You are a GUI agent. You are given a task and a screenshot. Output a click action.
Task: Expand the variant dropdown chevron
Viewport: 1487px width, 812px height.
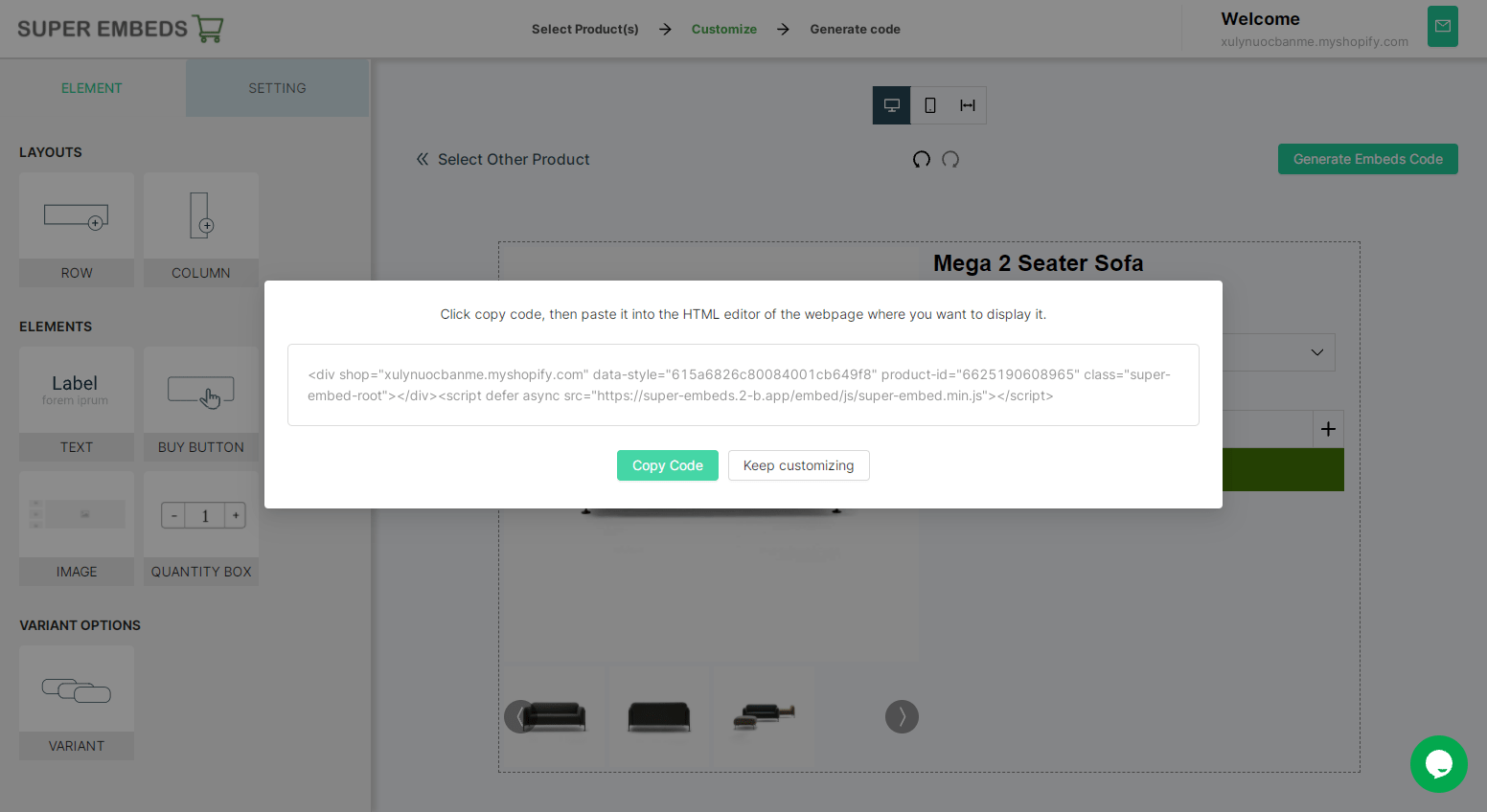pyautogui.click(x=1317, y=352)
